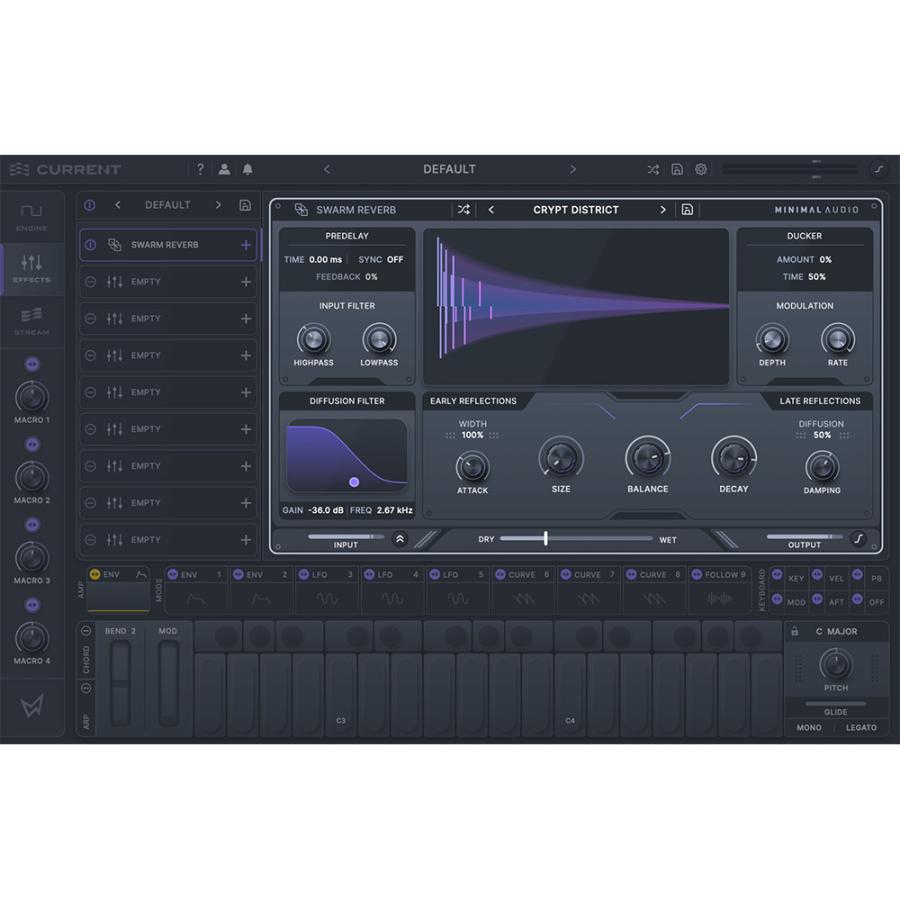Click the DECAY knob
This screenshot has width=900, height=900.
pos(734,458)
